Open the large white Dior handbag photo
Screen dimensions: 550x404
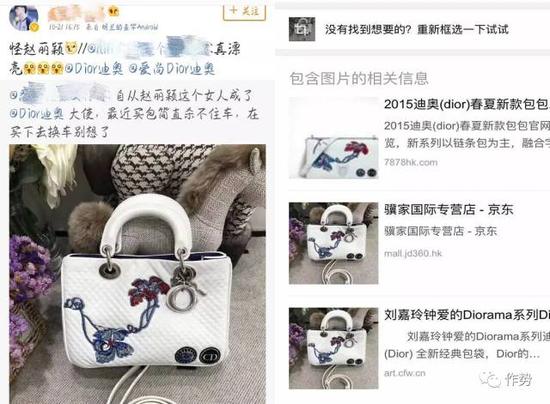tap(138, 274)
